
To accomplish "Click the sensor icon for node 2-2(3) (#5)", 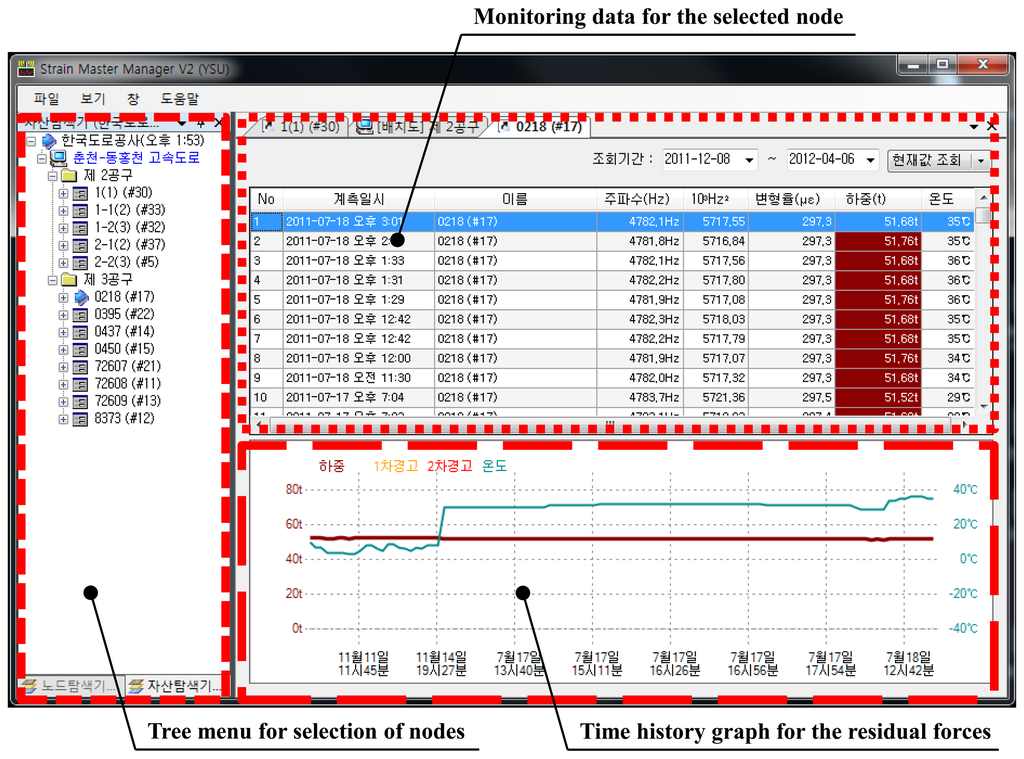I will [x=80, y=263].
